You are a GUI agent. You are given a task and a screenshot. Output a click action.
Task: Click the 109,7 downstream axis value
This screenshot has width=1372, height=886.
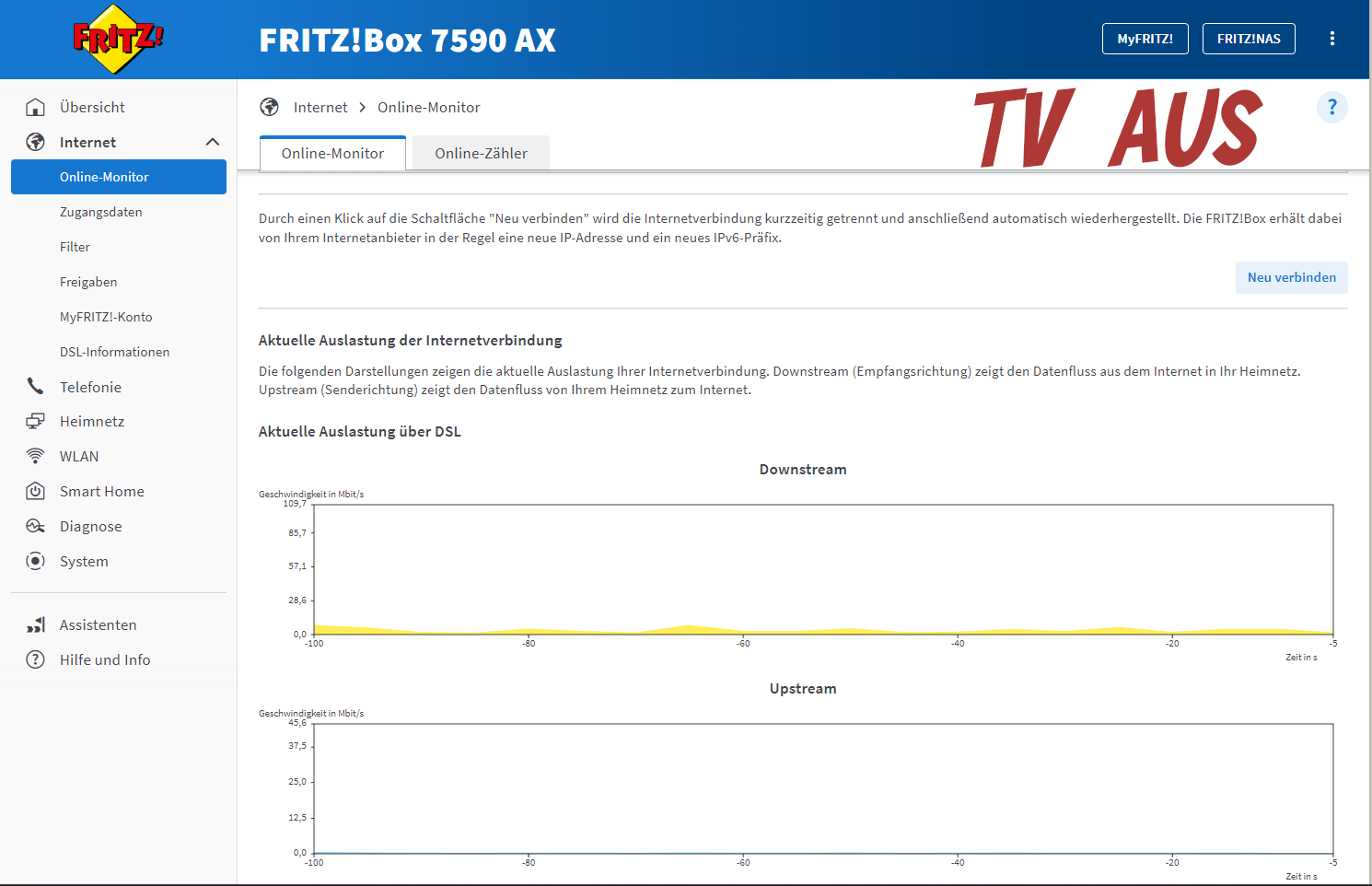295,504
